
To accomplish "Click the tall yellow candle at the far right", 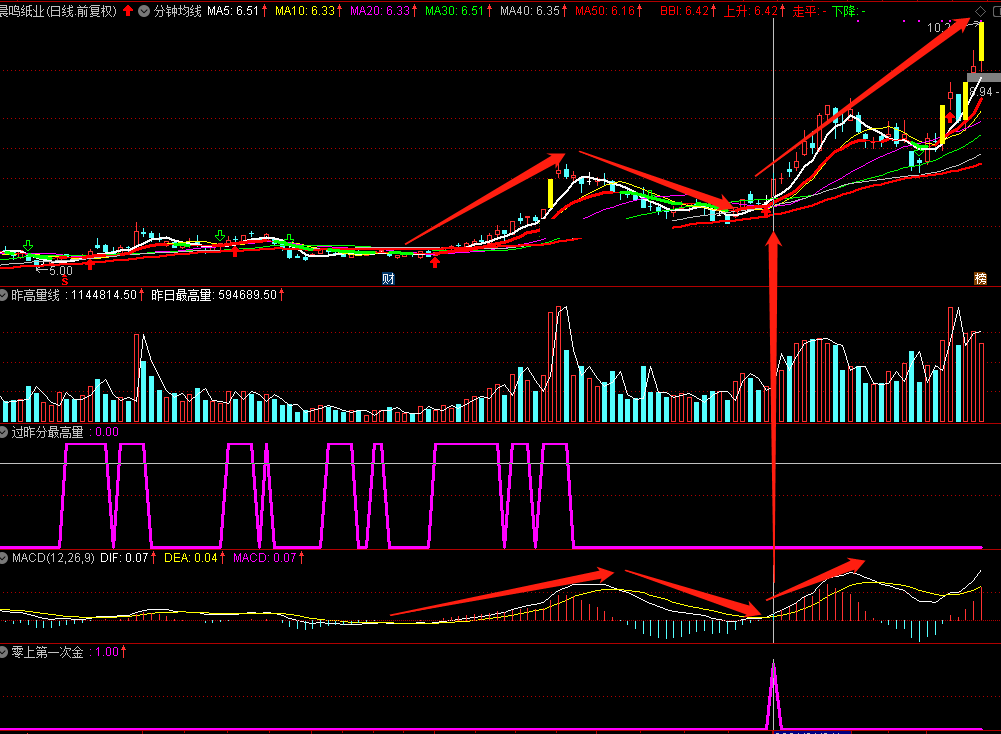I will point(981,41).
